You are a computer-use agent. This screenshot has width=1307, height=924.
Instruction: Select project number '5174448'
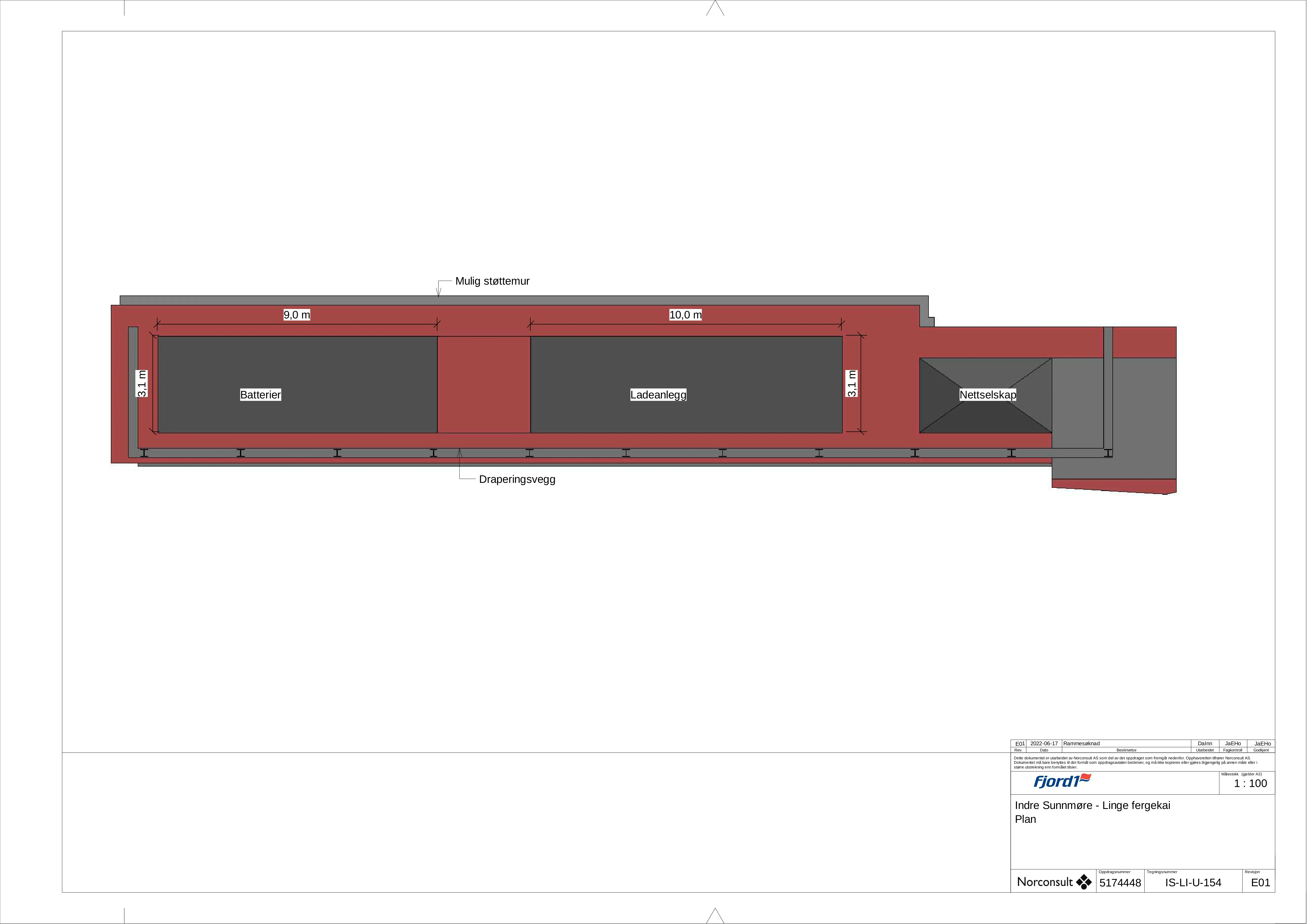[1120, 883]
